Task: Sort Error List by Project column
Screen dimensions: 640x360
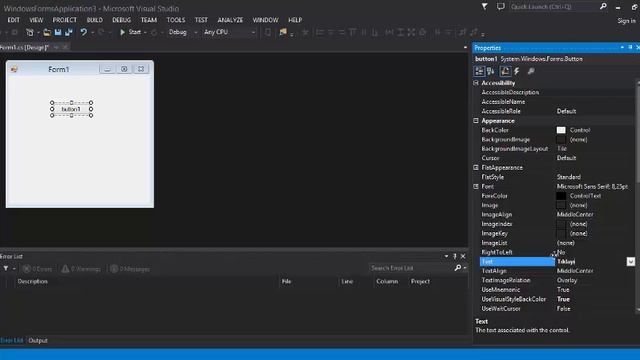Action: (420, 282)
